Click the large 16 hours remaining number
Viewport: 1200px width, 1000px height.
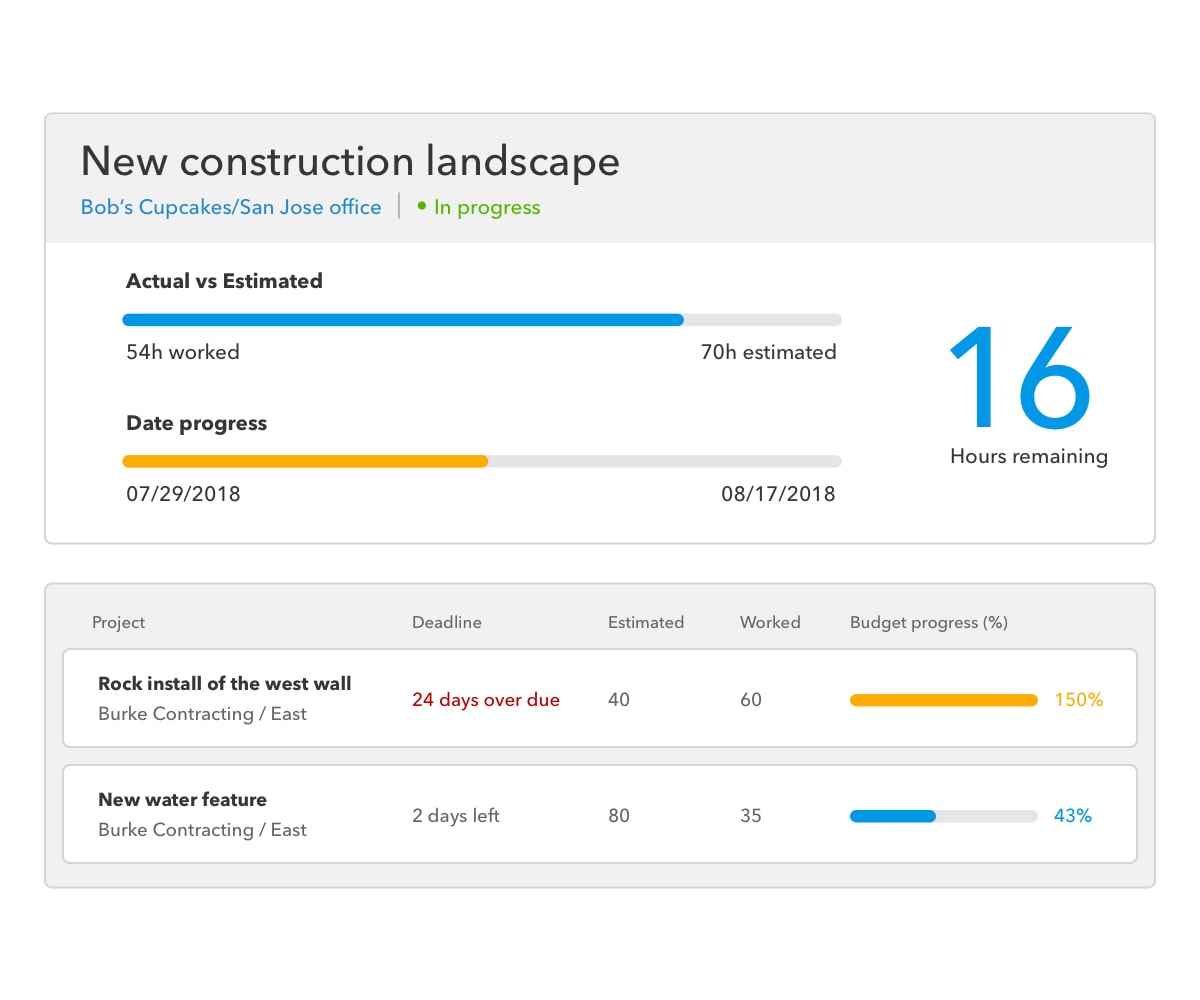tap(1019, 377)
